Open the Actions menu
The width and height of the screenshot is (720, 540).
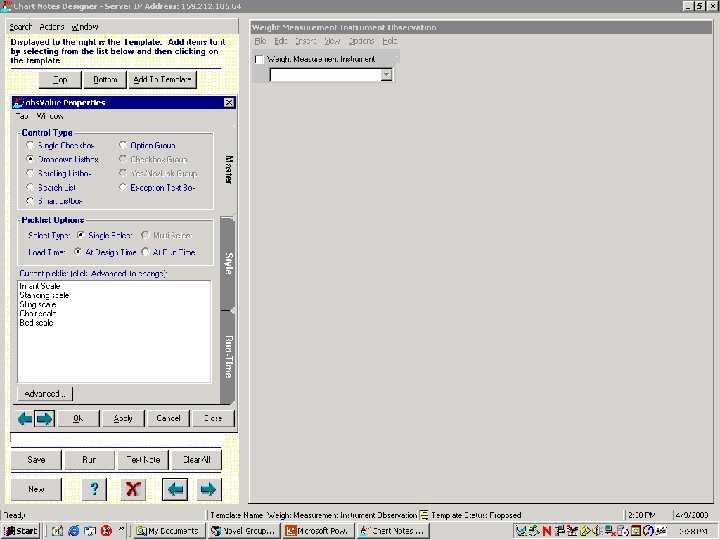51,27
